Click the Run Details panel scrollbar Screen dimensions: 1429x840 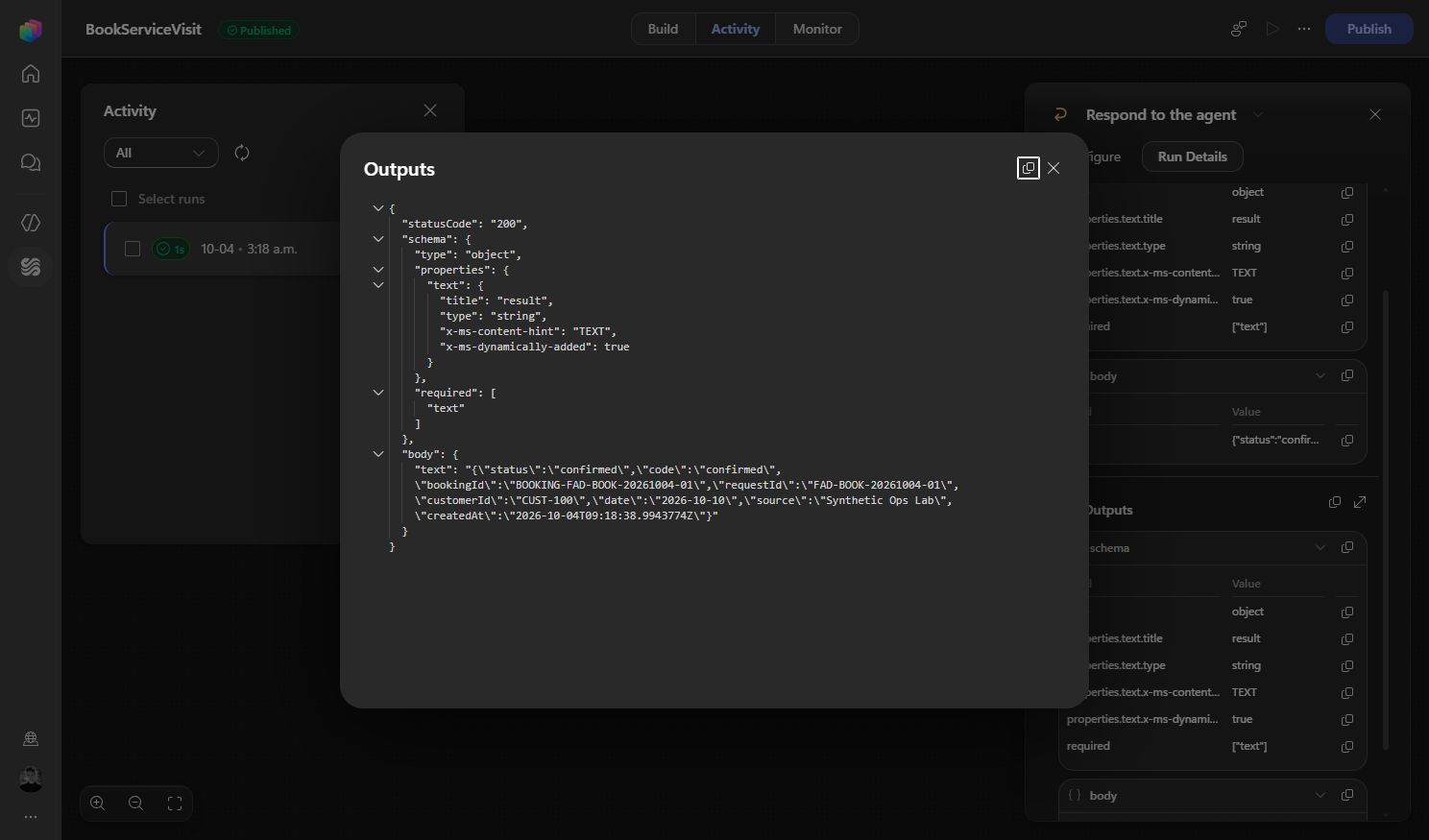(x=1385, y=518)
